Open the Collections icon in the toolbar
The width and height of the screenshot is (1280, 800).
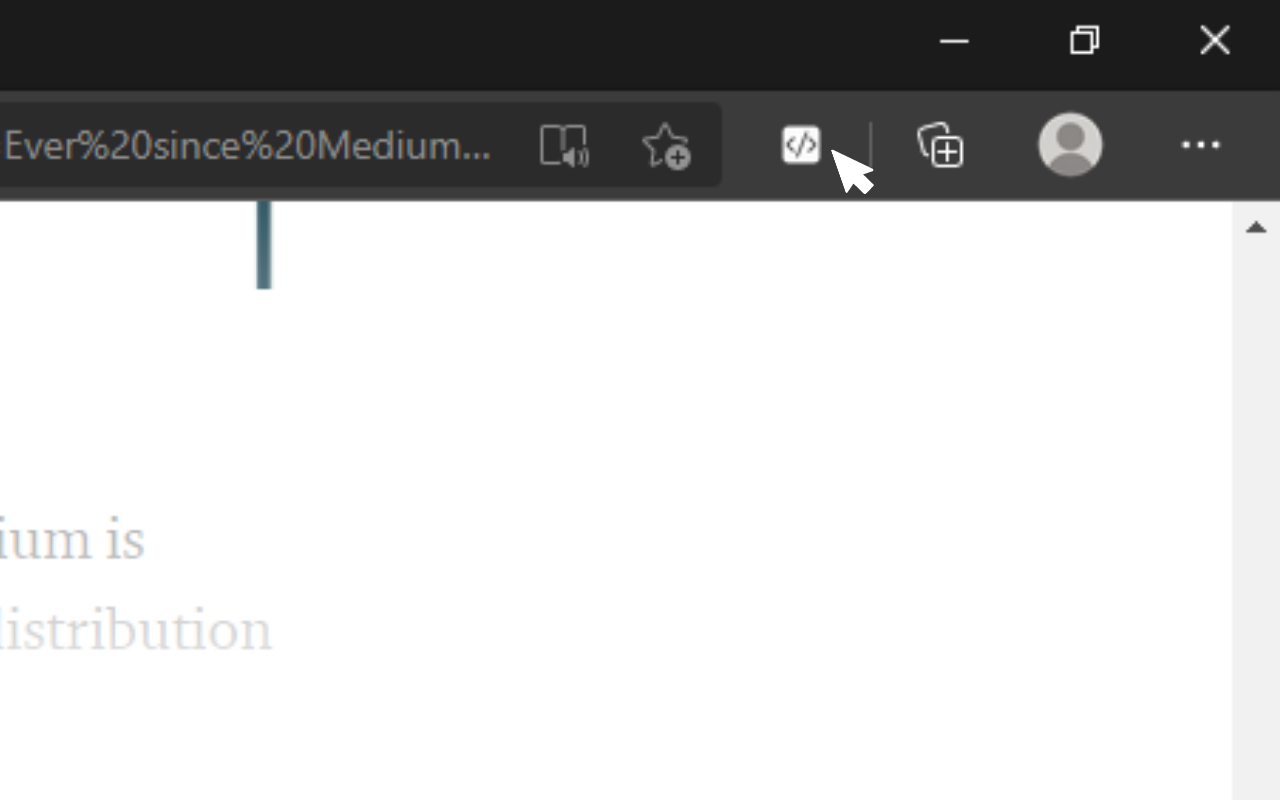coord(940,145)
